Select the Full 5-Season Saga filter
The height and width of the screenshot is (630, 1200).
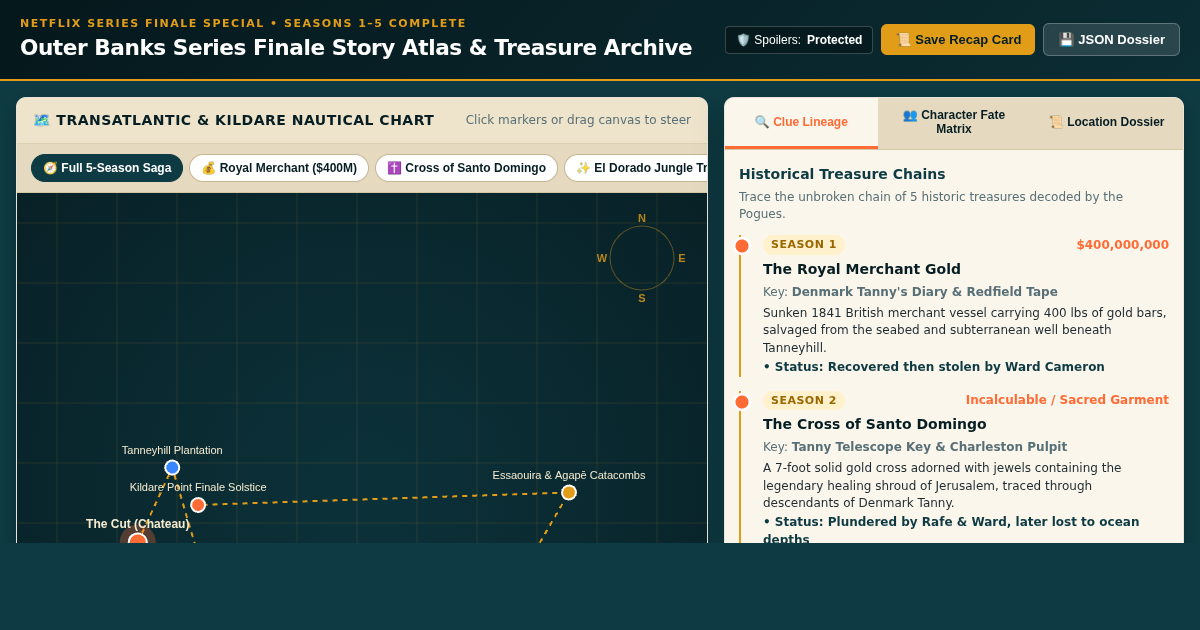[107, 168]
